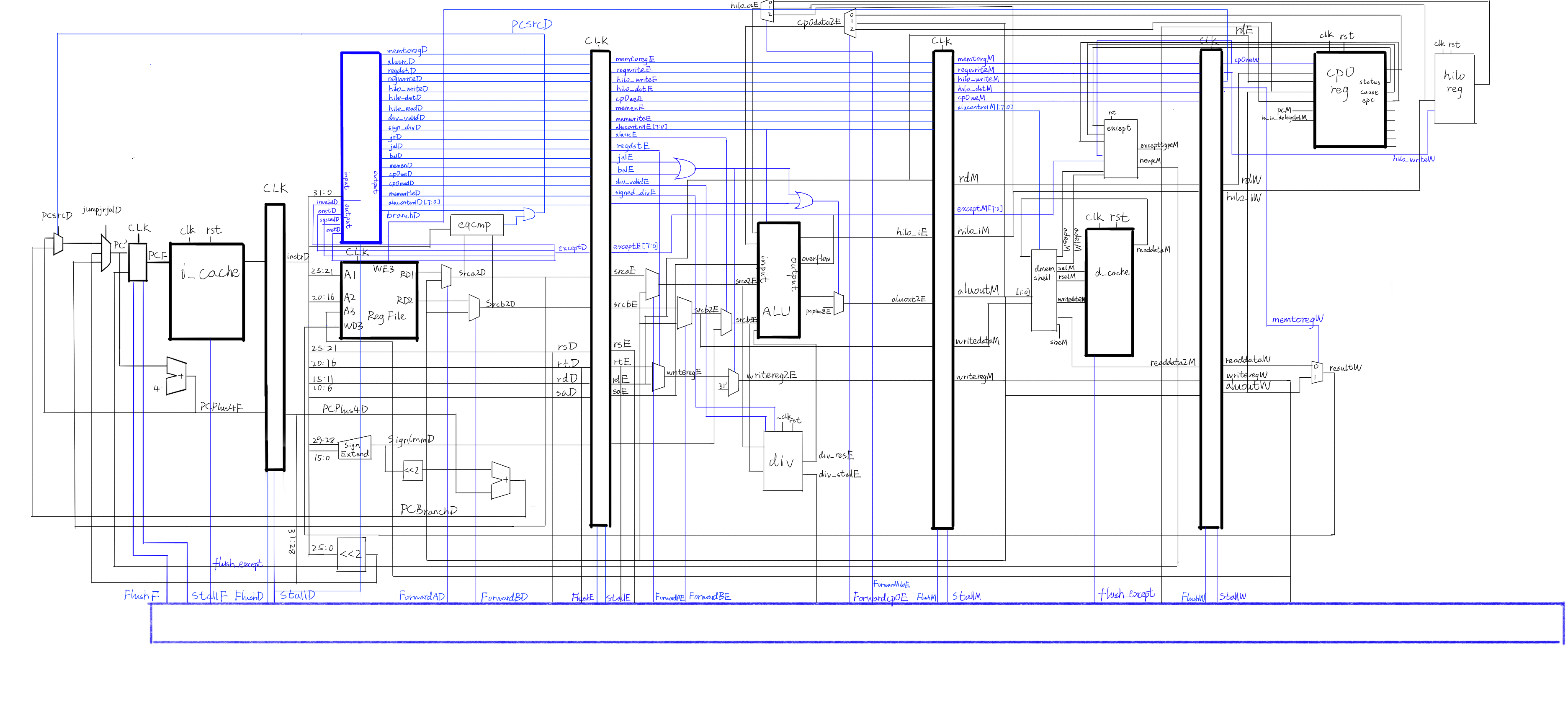Click the Srcb2D label
Image resolution: width=1568 pixels, height=714 pixels.
click(x=500, y=304)
